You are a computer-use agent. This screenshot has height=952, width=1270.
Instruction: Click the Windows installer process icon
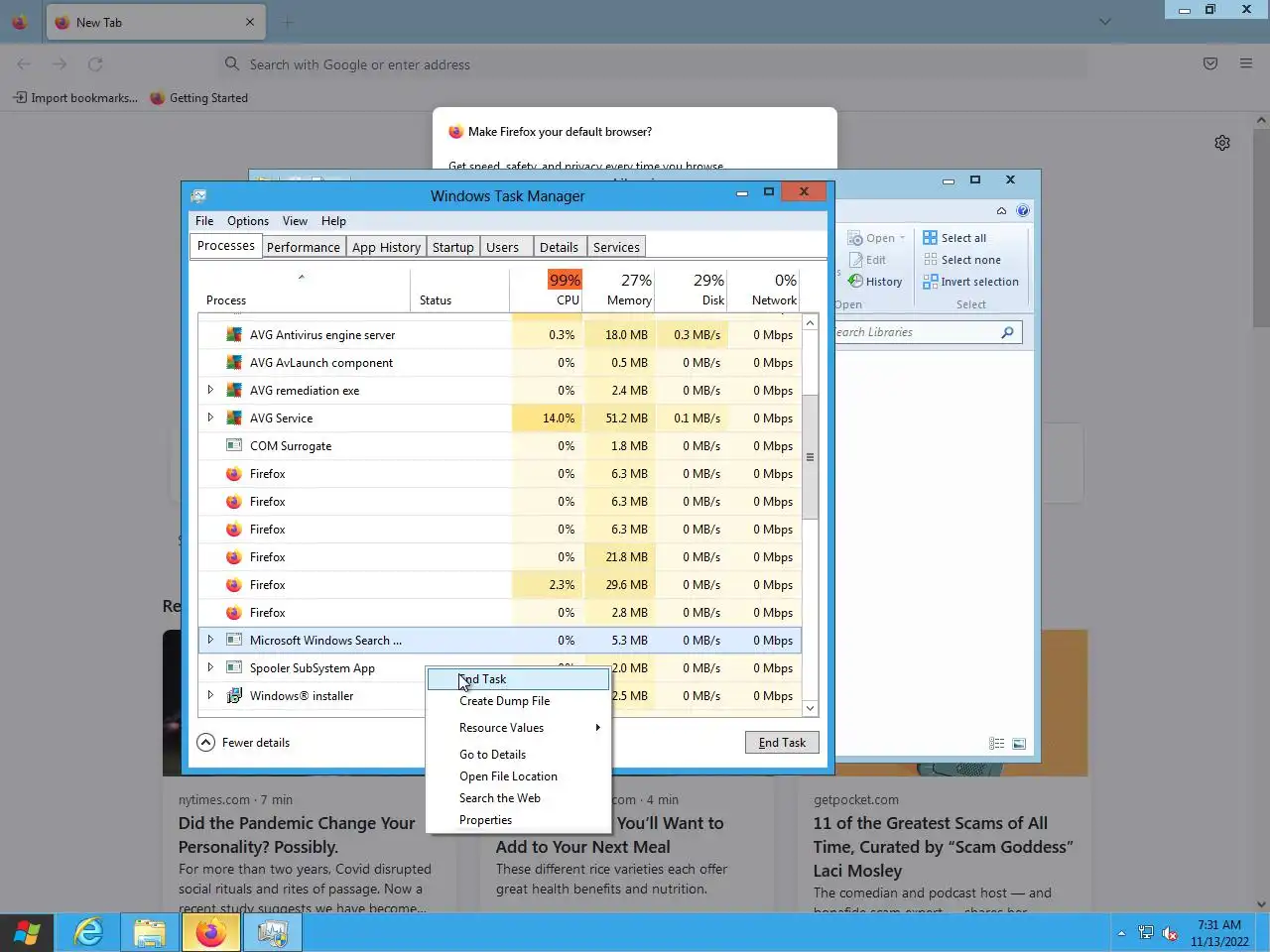[x=234, y=696]
